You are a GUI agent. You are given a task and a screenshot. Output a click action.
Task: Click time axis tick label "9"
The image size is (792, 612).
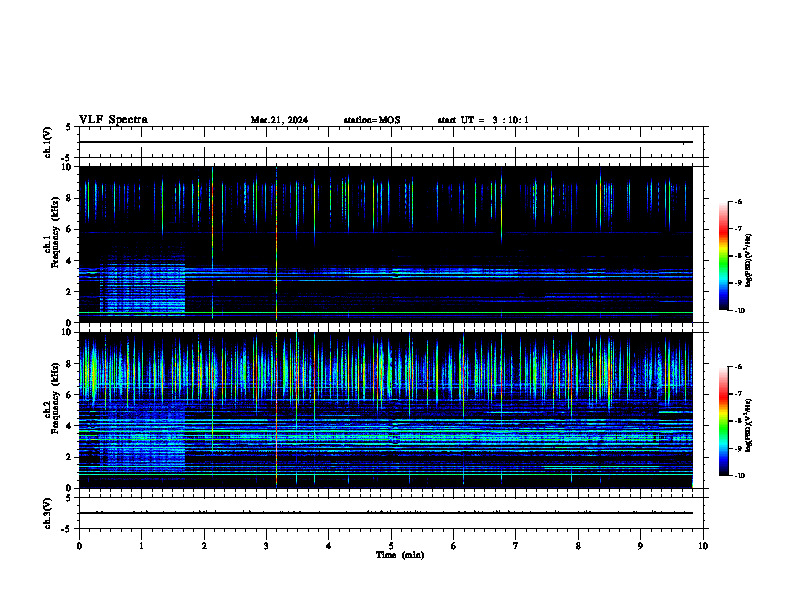640,546
